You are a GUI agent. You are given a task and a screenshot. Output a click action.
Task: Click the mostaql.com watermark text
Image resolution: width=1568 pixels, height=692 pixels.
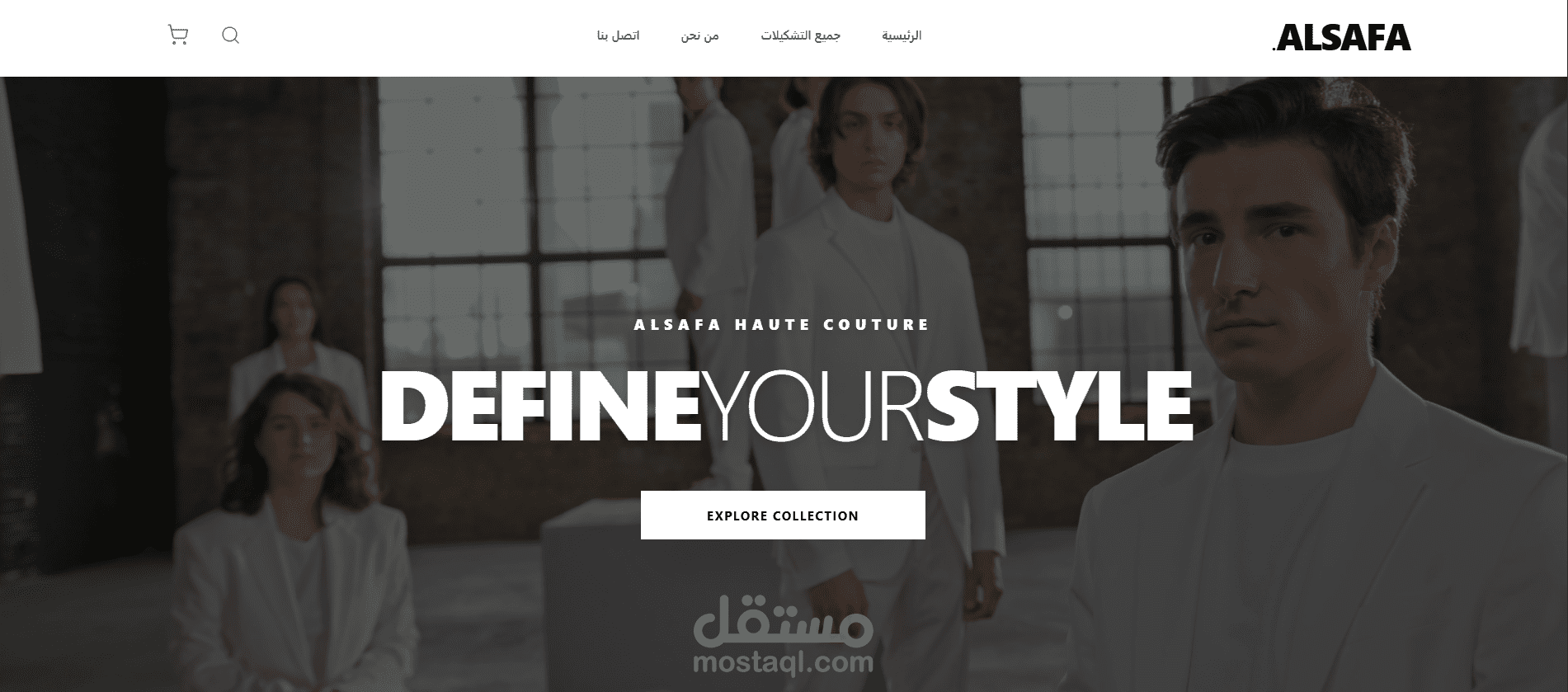click(x=783, y=662)
